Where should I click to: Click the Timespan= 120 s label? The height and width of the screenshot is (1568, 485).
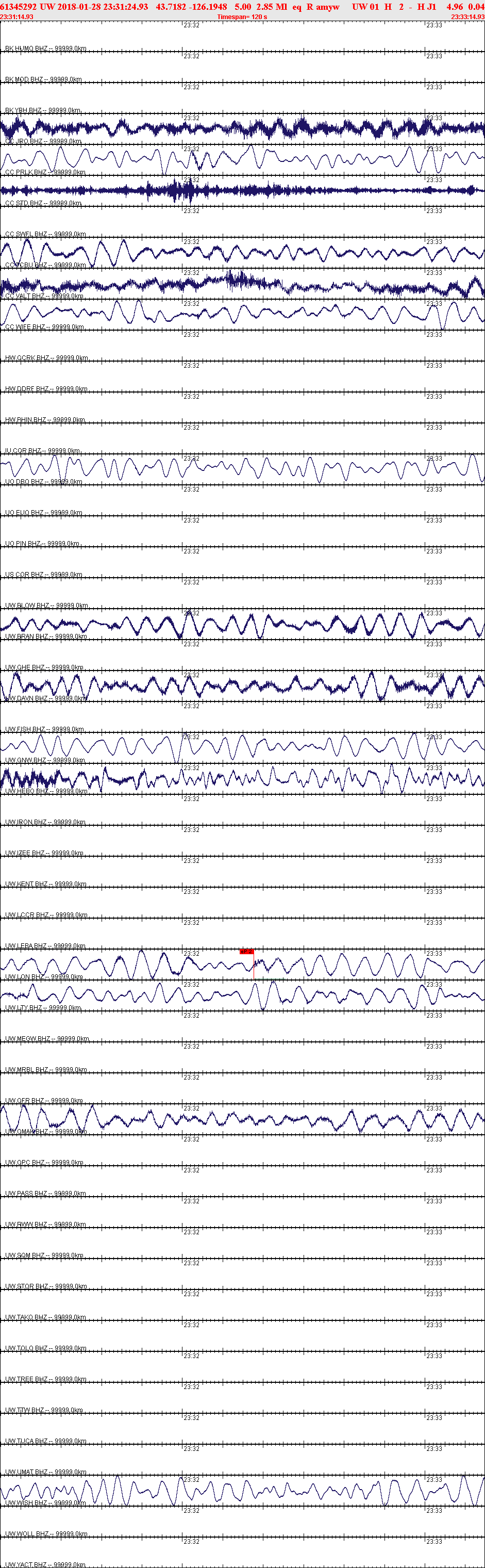[242, 17]
